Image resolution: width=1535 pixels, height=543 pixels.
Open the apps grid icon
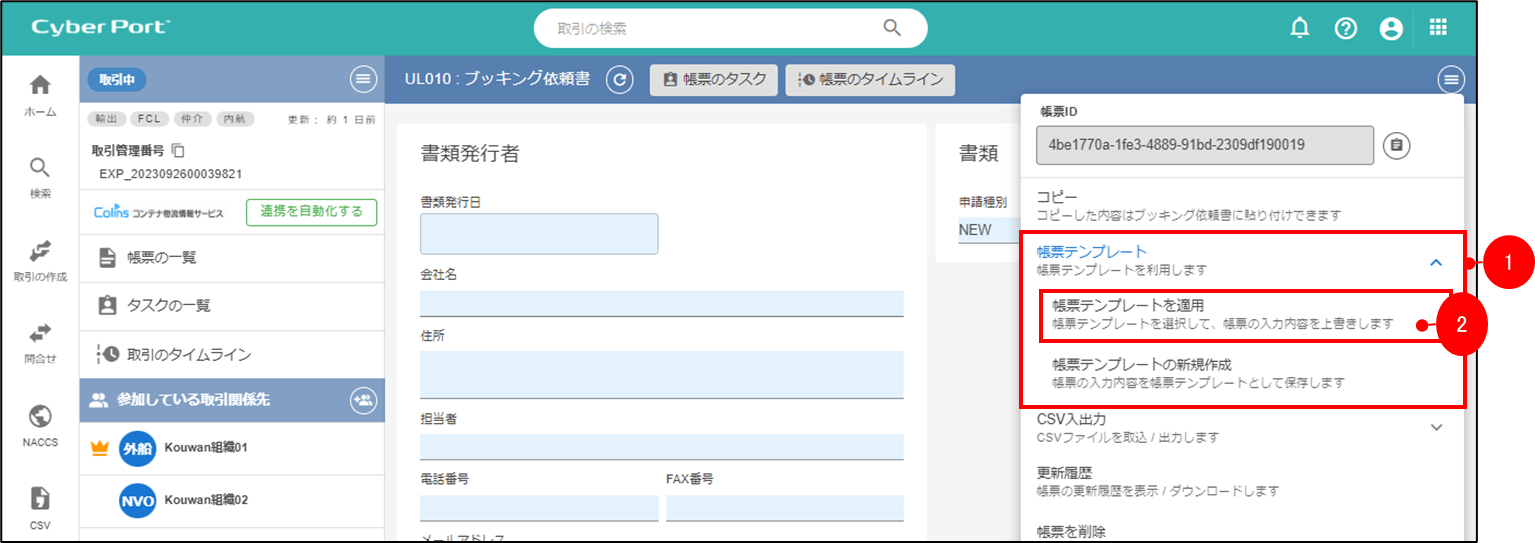click(1438, 28)
